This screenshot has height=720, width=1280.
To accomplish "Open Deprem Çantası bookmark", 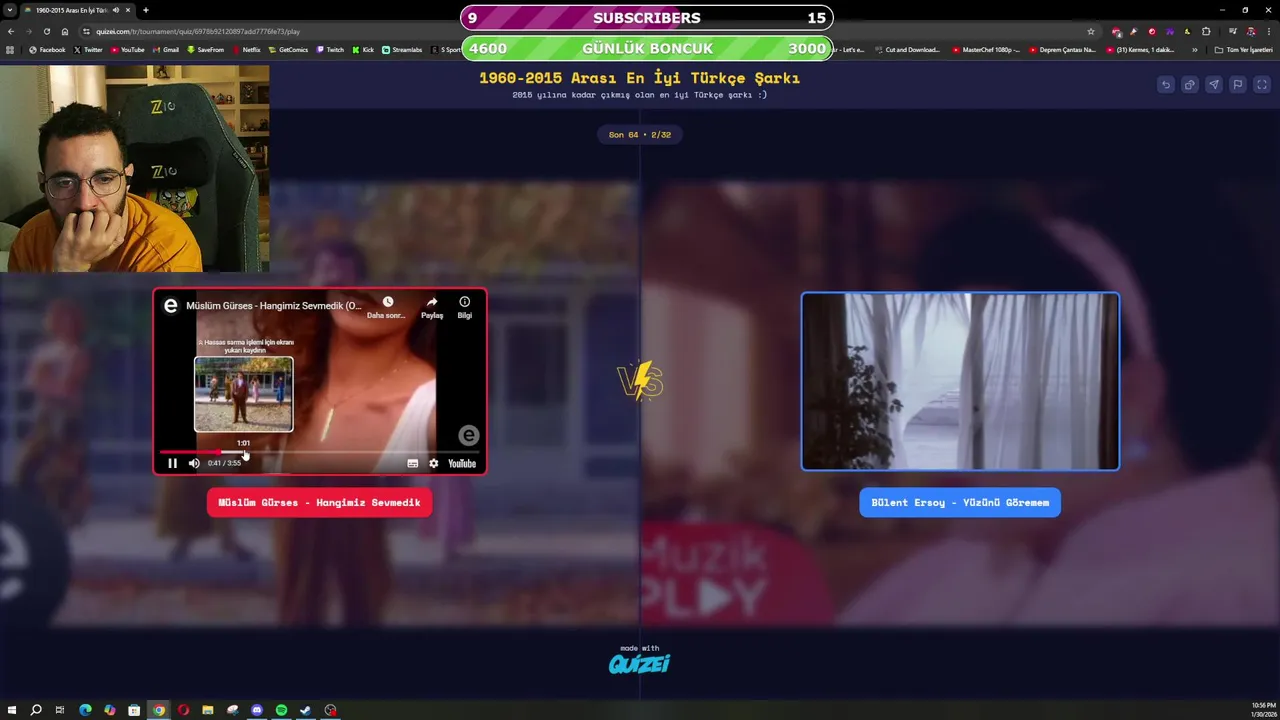I will pyautogui.click(x=1063, y=49).
